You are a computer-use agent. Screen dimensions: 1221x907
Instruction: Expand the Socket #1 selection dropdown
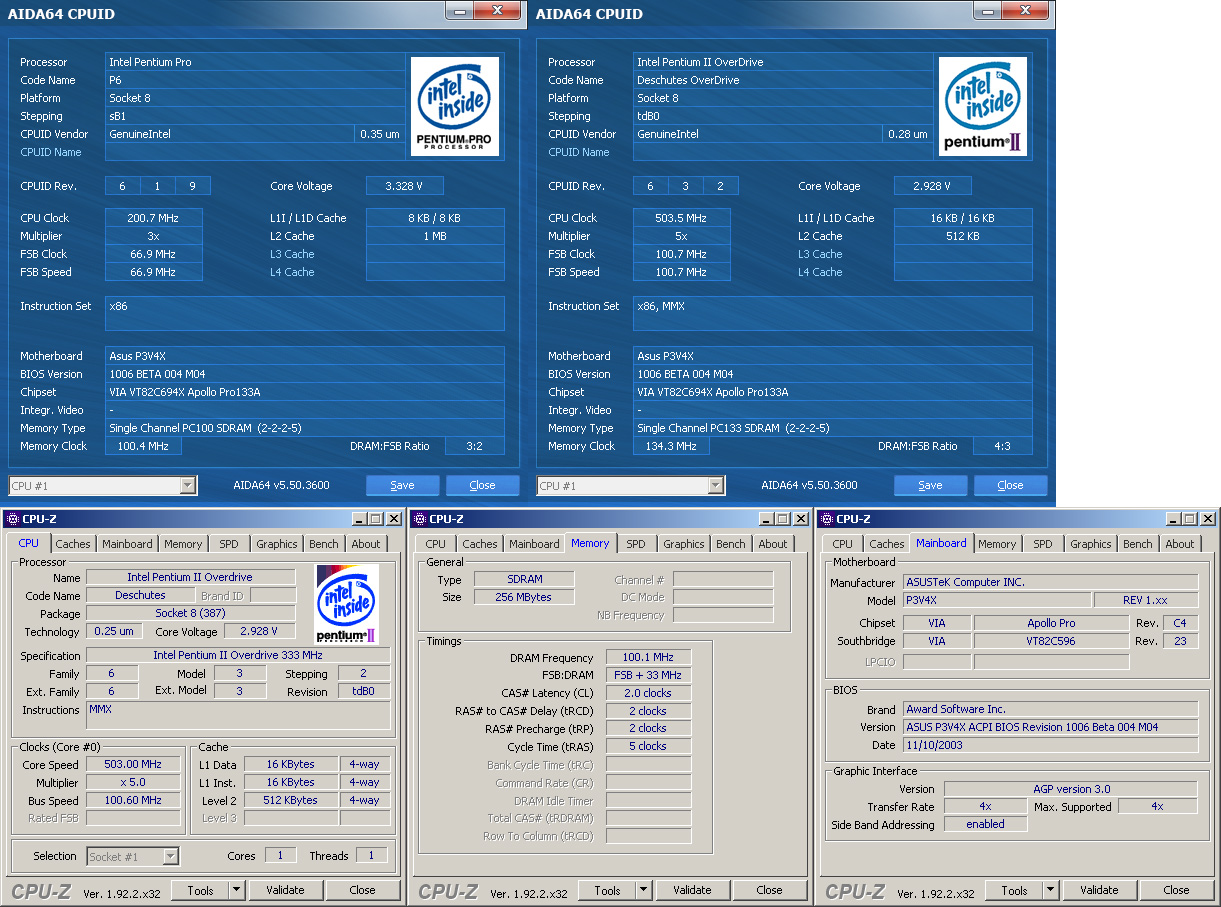point(170,856)
